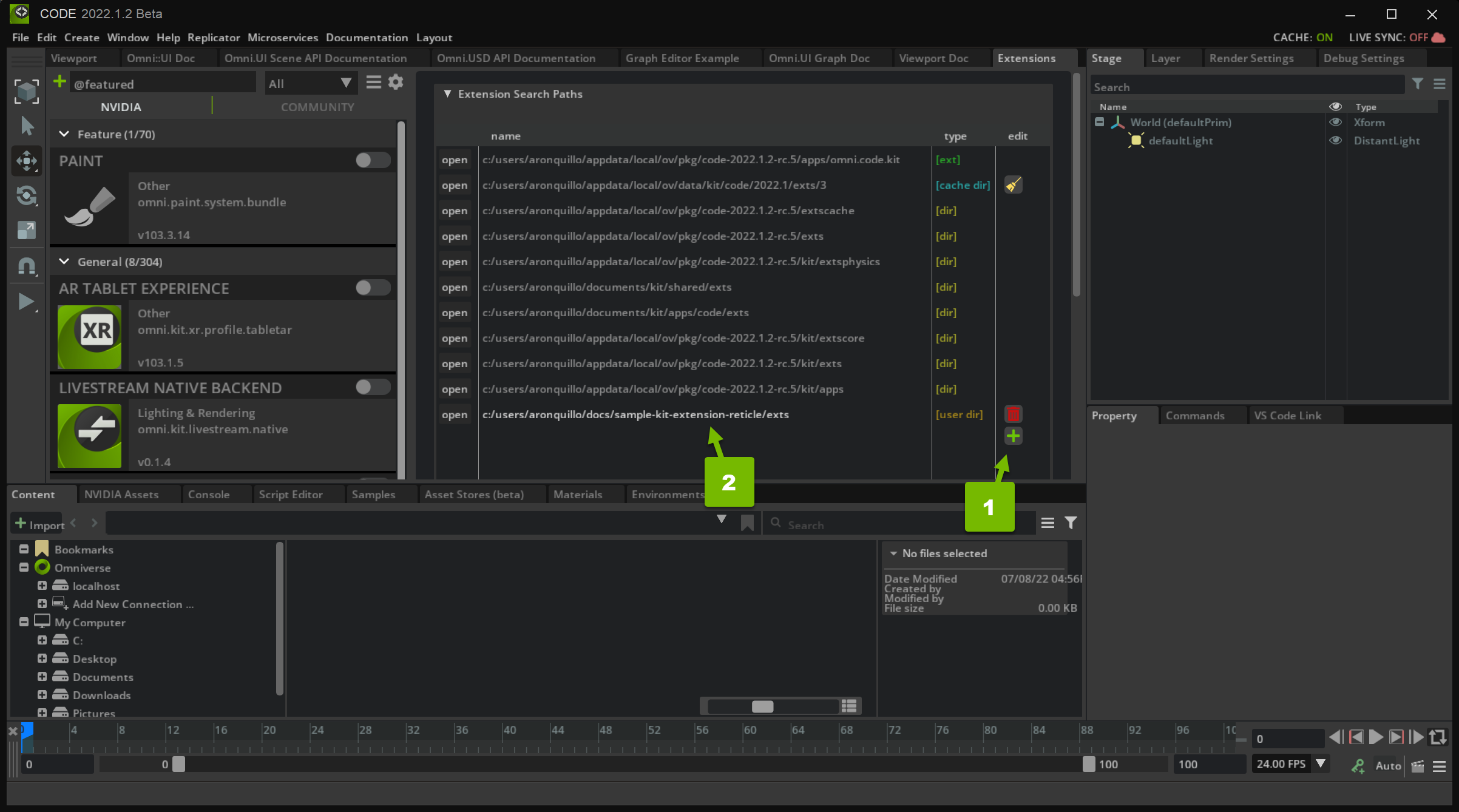Screen dimensions: 1459x812
Task: Toggle the snap magnet tool
Action: 27,266
